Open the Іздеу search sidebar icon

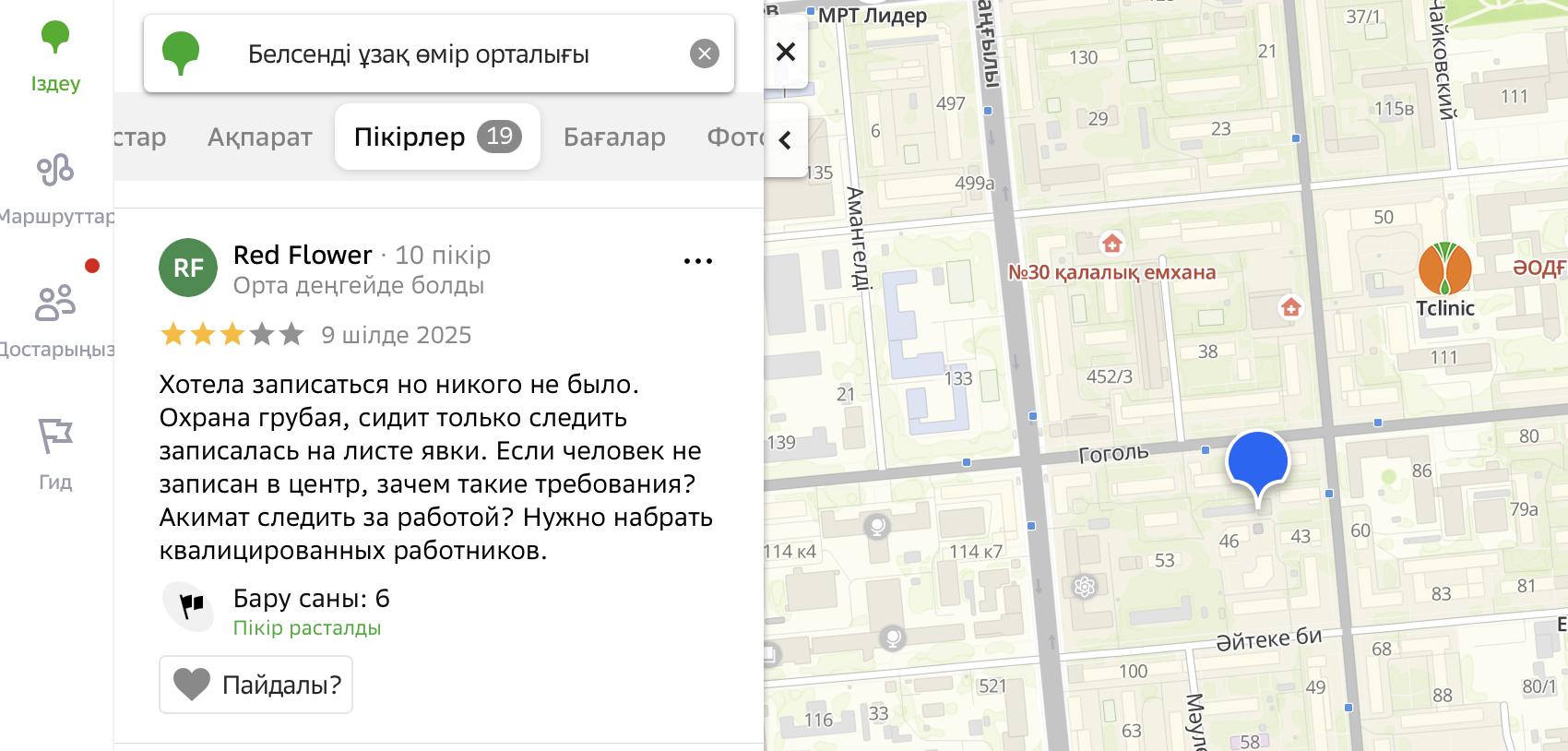55,57
